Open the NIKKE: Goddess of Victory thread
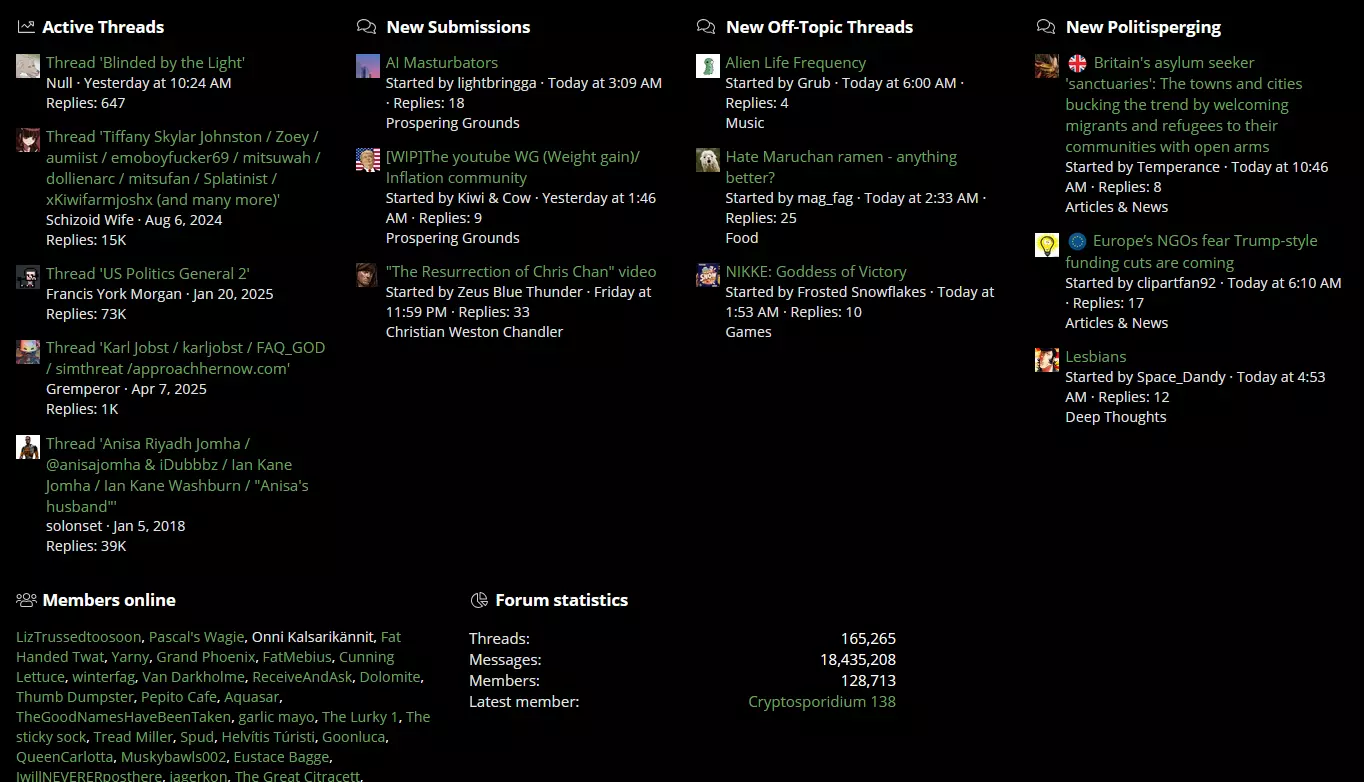 pyautogui.click(x=816, y=272)
